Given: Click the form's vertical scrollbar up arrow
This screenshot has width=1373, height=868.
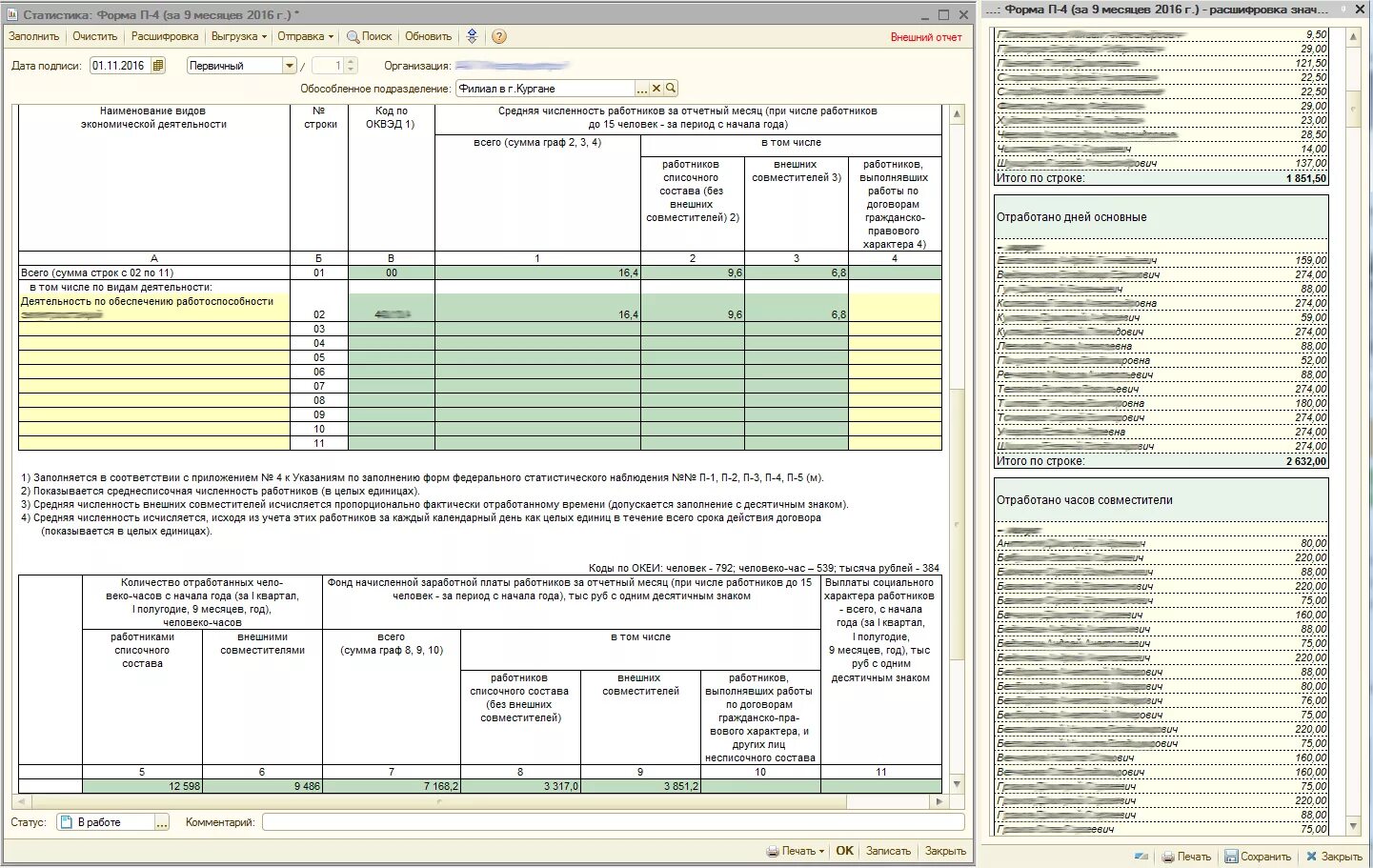Looking at the screenshot, I should click(x=957, y=114).
